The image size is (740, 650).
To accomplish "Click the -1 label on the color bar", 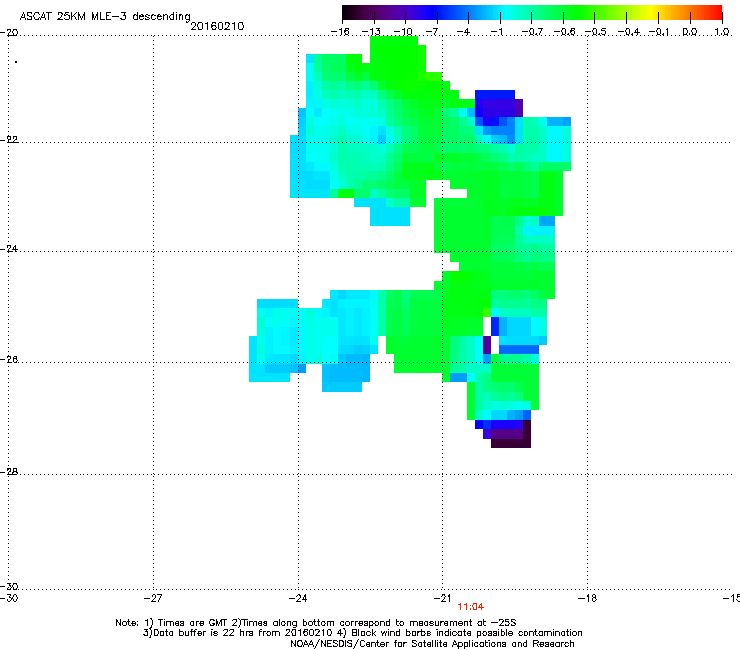I will pyautogui.click(x=496, y=32).
